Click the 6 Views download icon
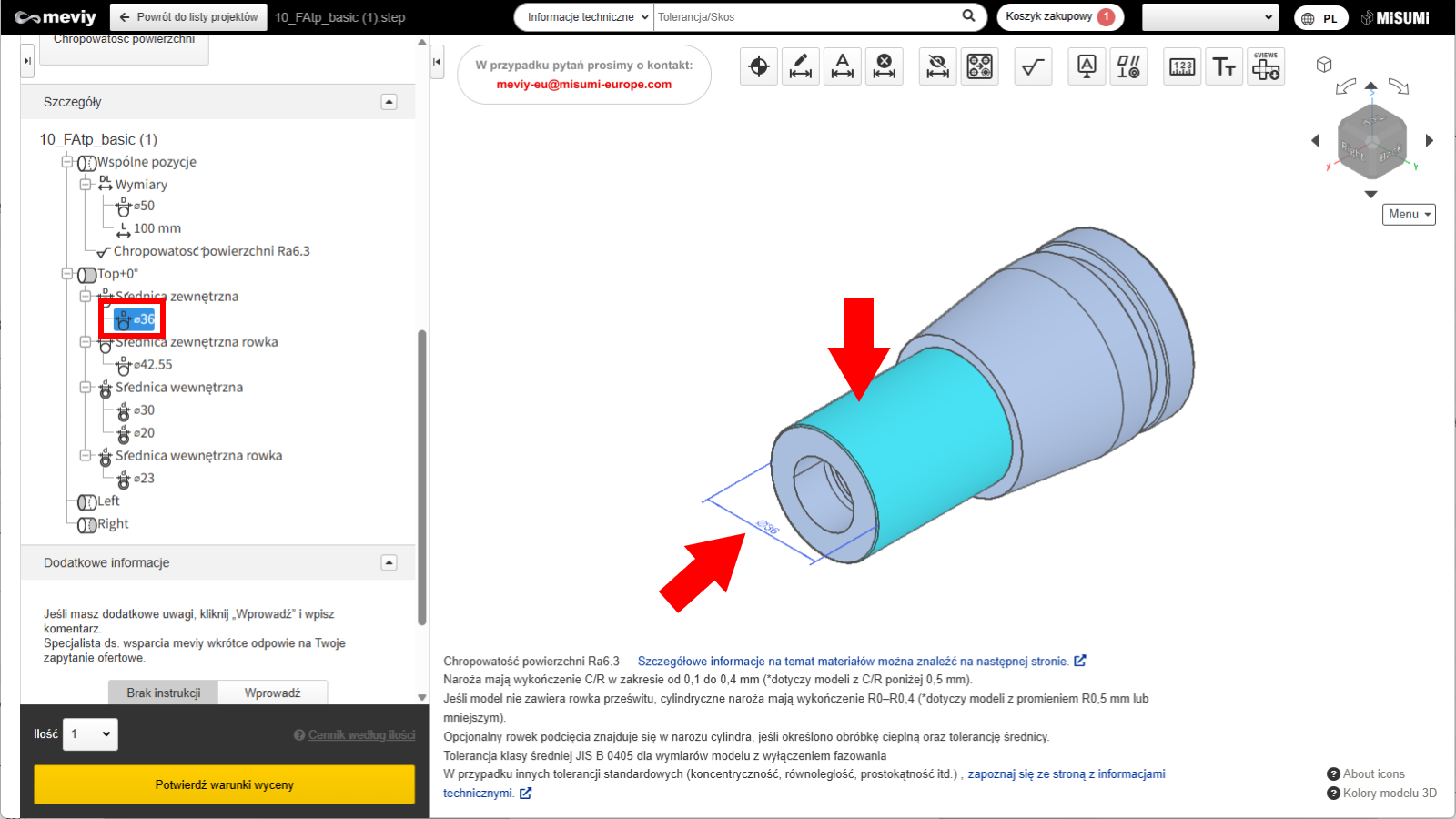The width and height of the screenshot is (1456, 819). click(1266, 66)
